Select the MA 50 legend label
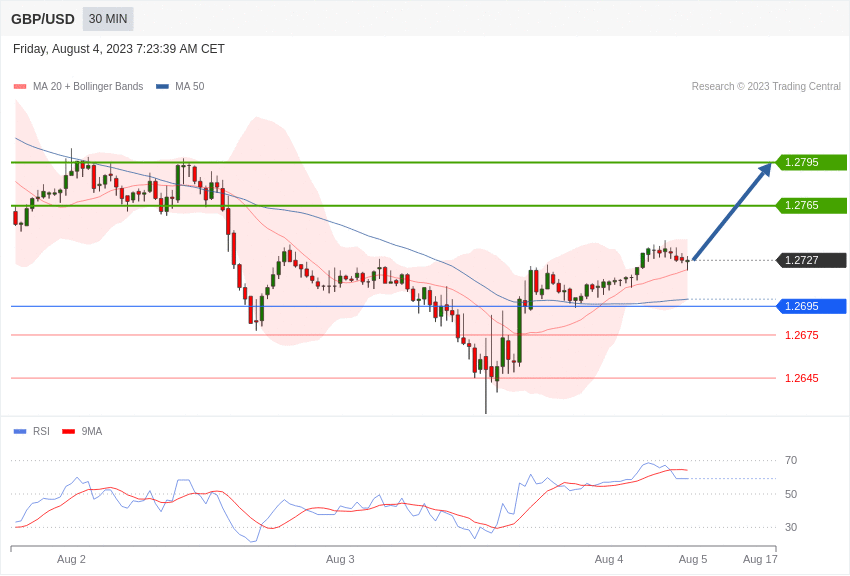 190,86
